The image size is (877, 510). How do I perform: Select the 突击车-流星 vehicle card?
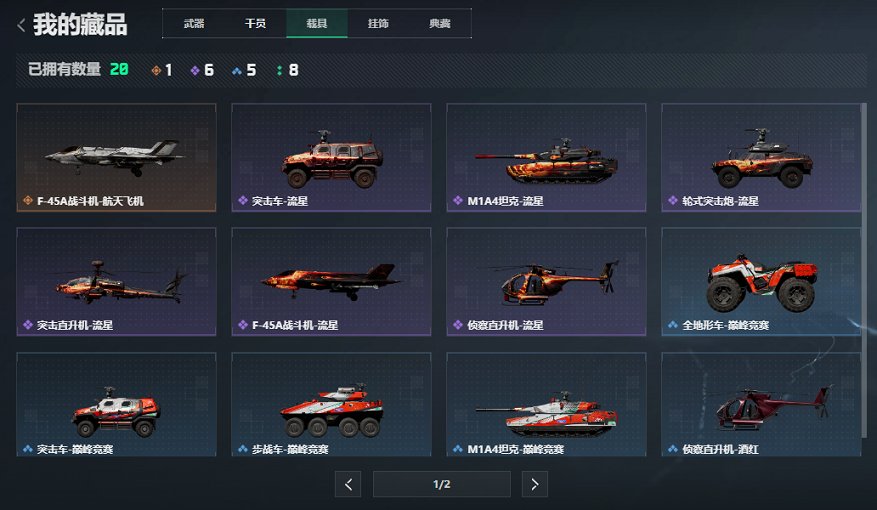click(x=331, y=158)
